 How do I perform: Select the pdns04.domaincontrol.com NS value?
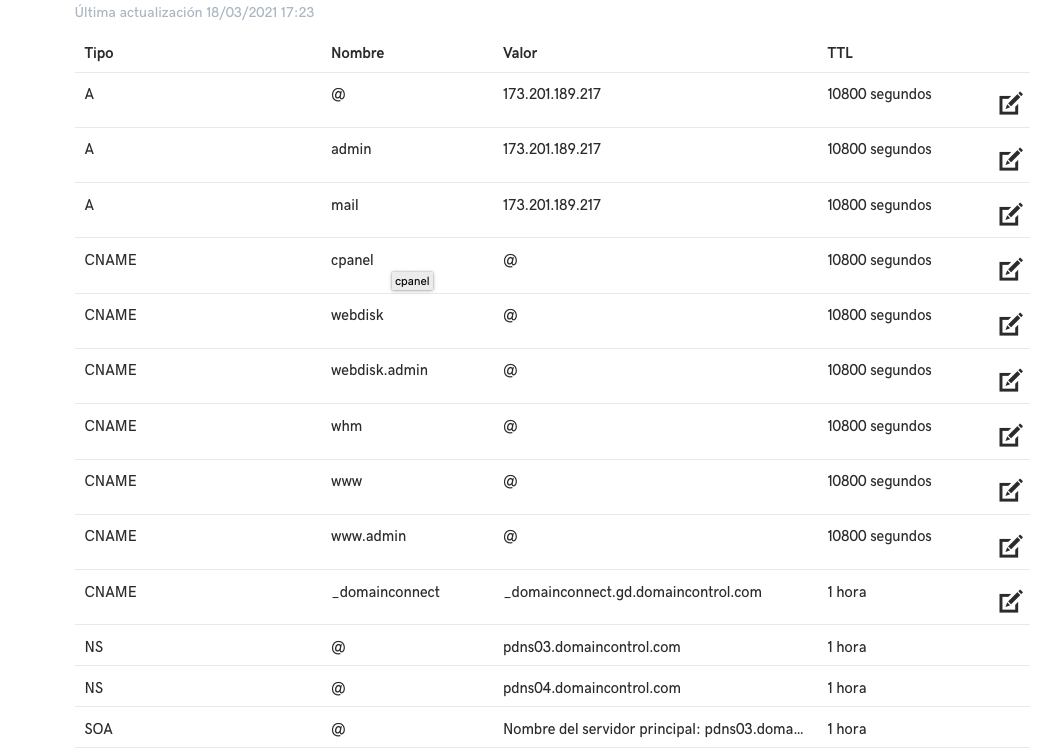pos(592,688)
